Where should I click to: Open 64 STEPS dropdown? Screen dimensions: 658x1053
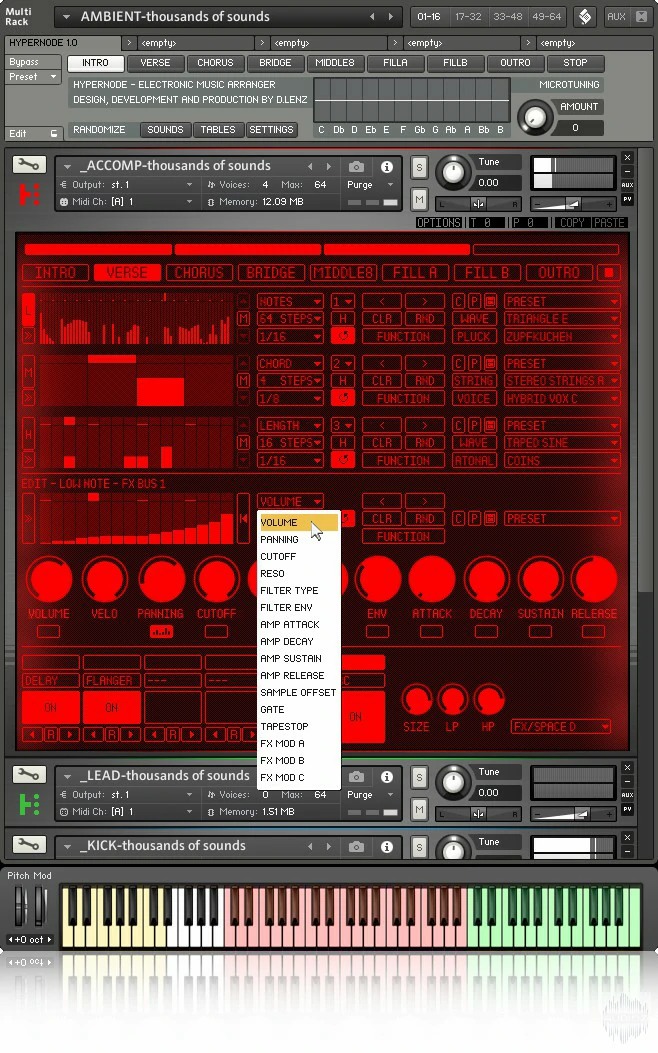coord(290,318)
